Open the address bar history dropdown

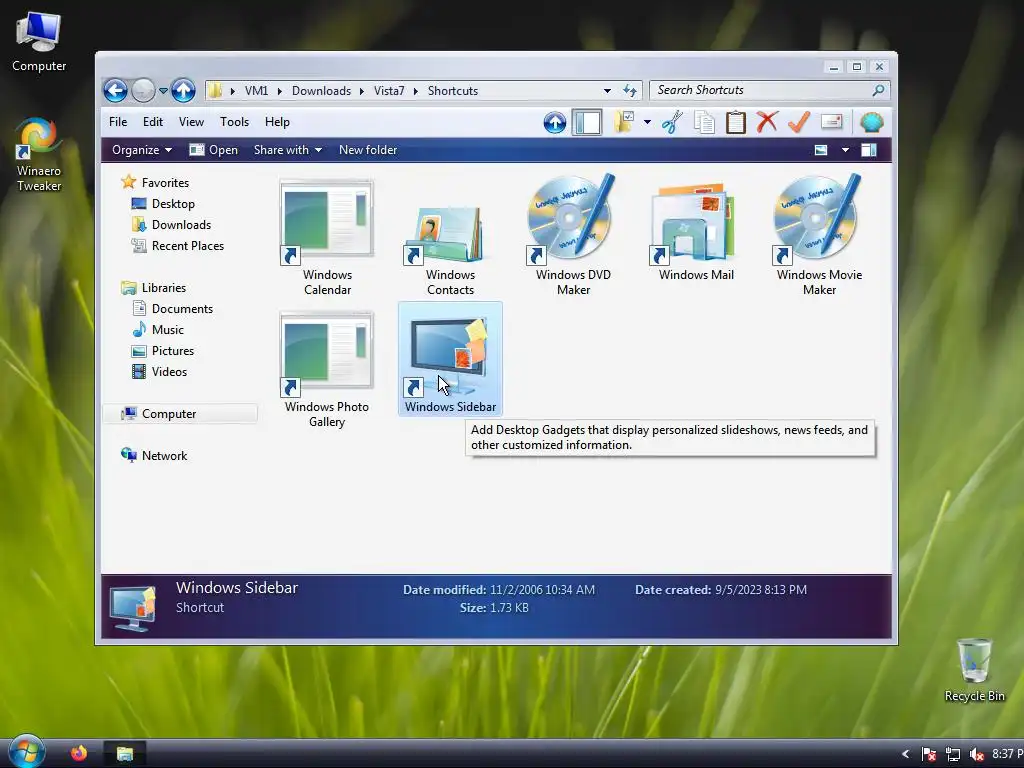tap(607, 91)
